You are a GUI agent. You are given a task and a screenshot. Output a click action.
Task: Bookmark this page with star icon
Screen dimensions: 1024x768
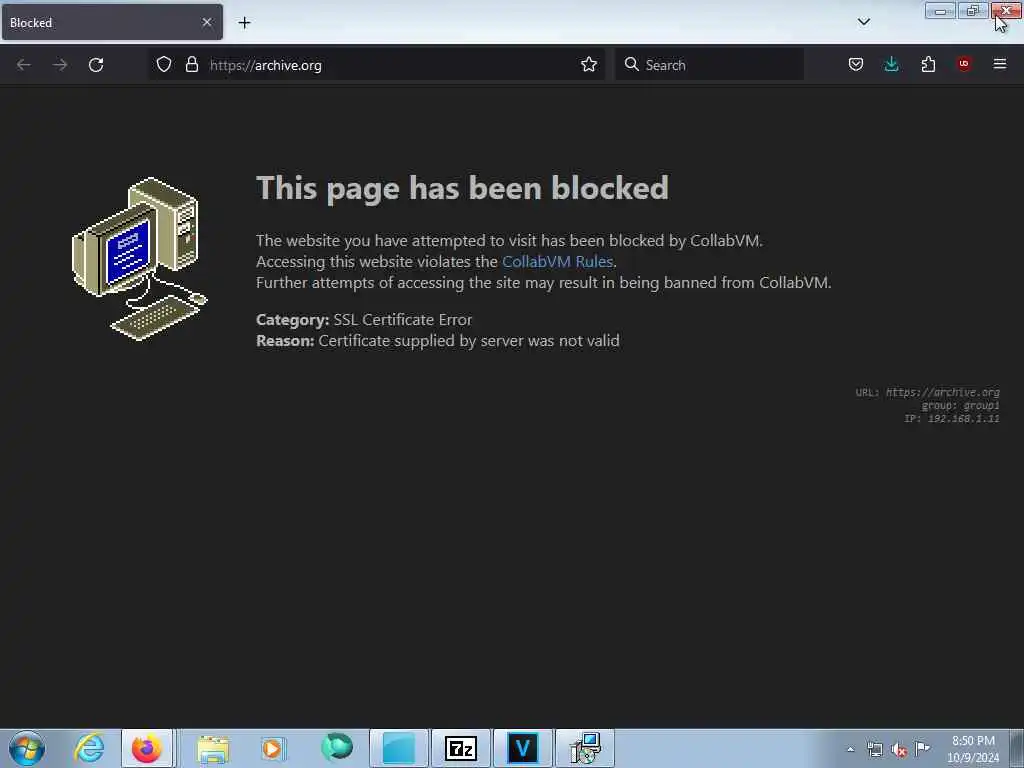pyautogui.click(x=589, y=65)
